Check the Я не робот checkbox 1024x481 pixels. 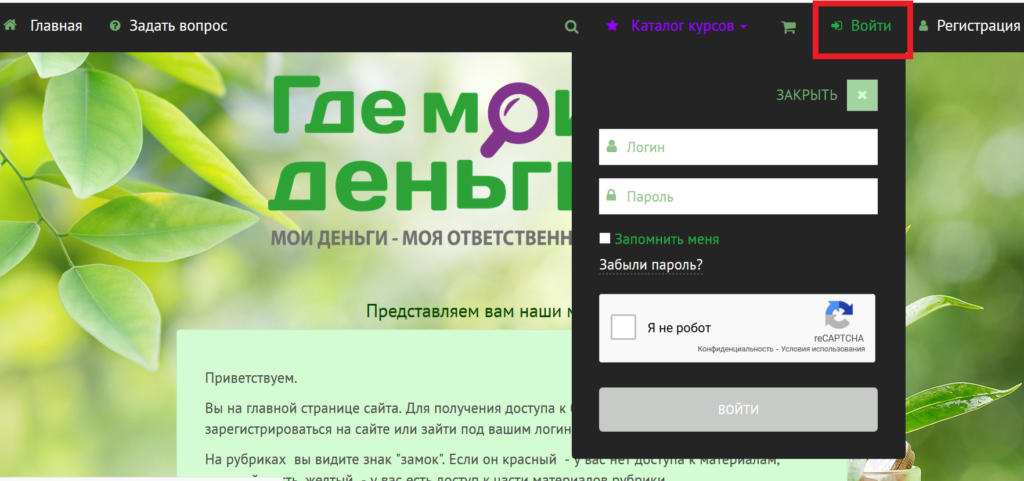[624, 327]
